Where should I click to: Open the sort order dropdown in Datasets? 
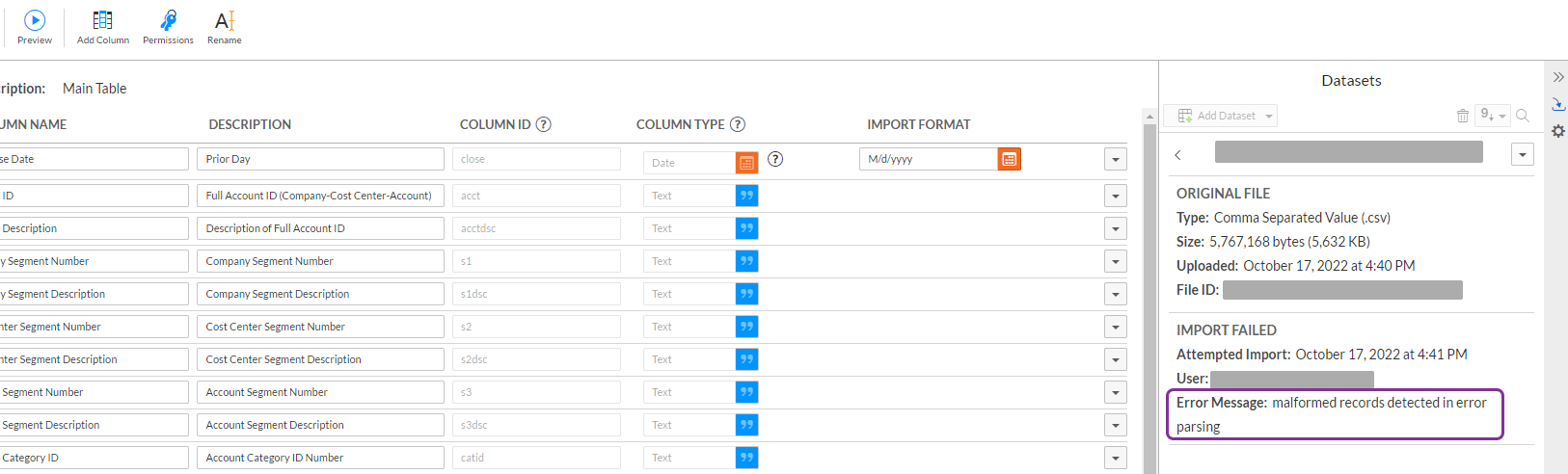point(1493,116)
